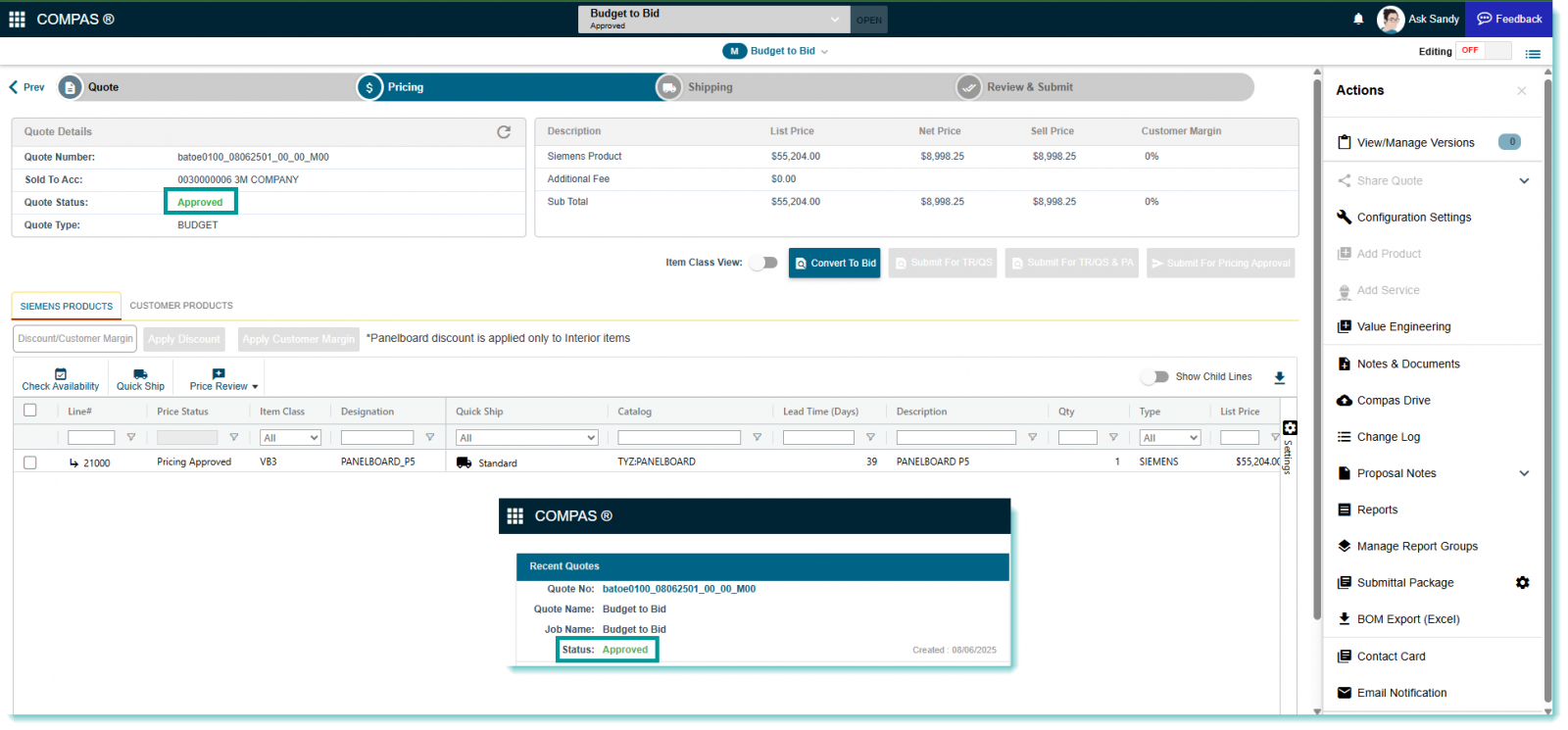The width and height of the screenshot is (1568, 730).
Task: Expand line 21000 child arrow
Action: point(73,463)
